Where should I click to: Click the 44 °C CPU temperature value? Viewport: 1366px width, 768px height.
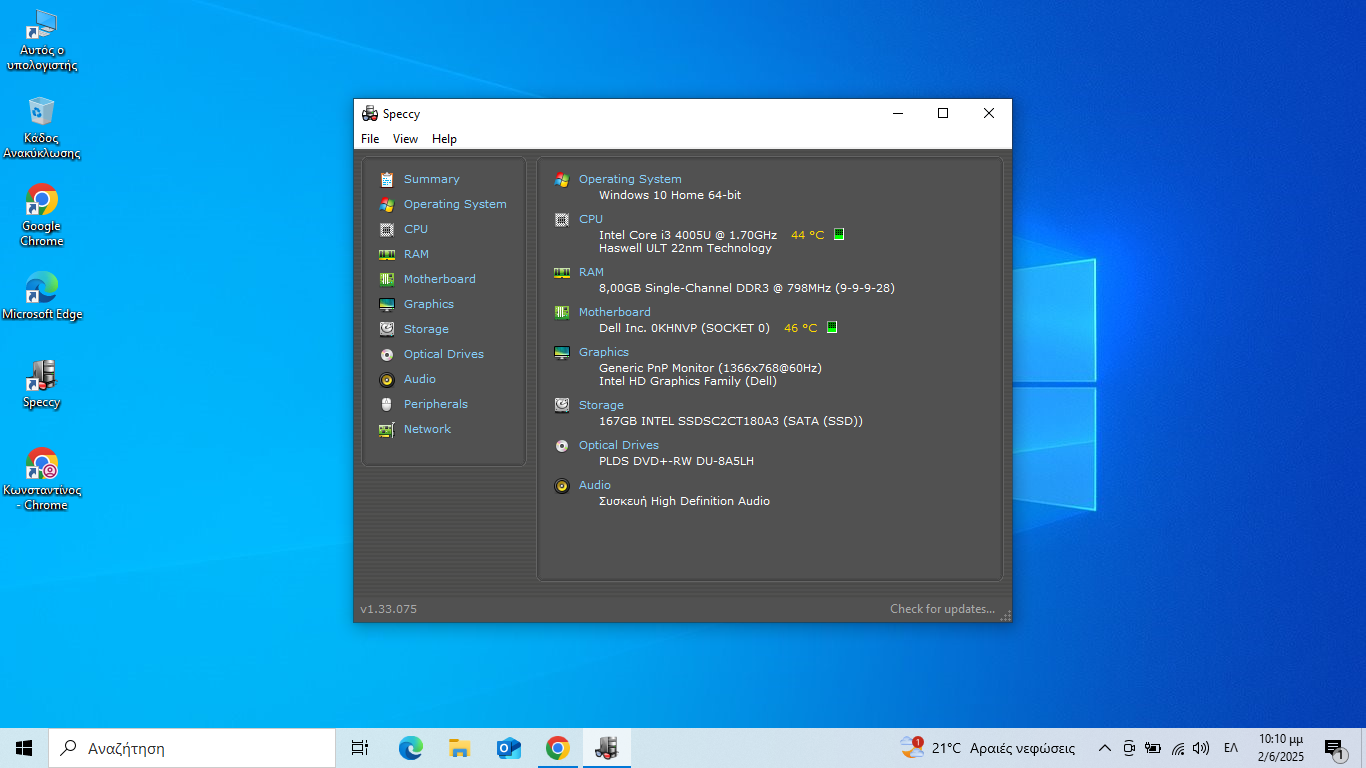807,235
